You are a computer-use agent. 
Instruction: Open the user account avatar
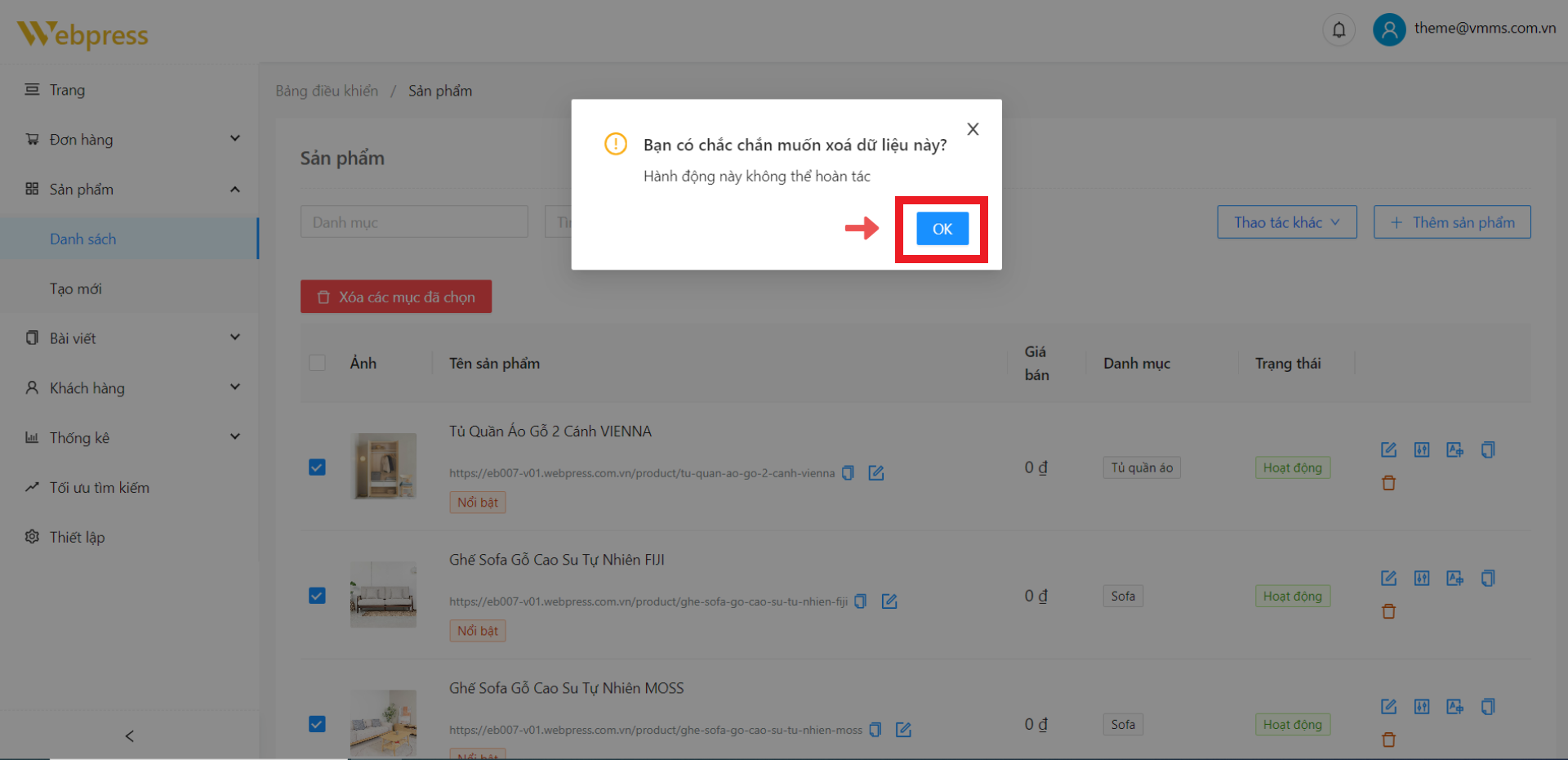1388,30
